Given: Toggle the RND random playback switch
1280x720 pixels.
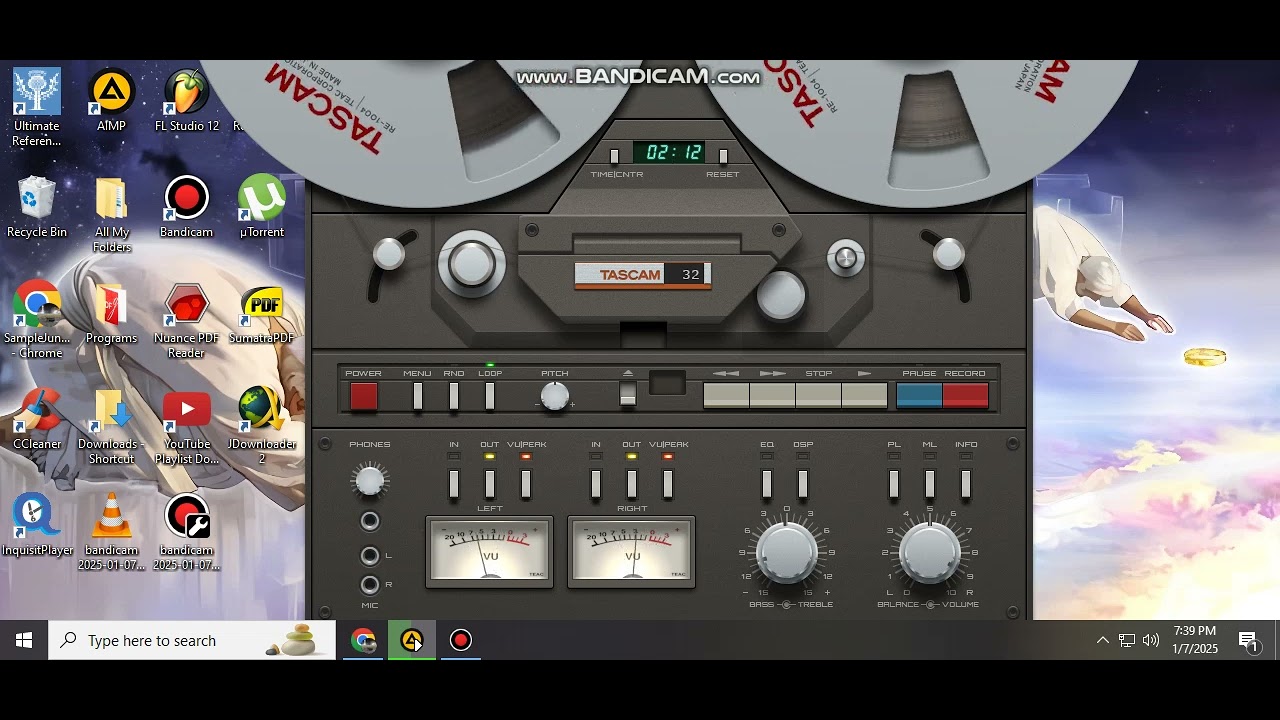Looking at the screenshot, I should pyautogui.click(x=454, y=396).
